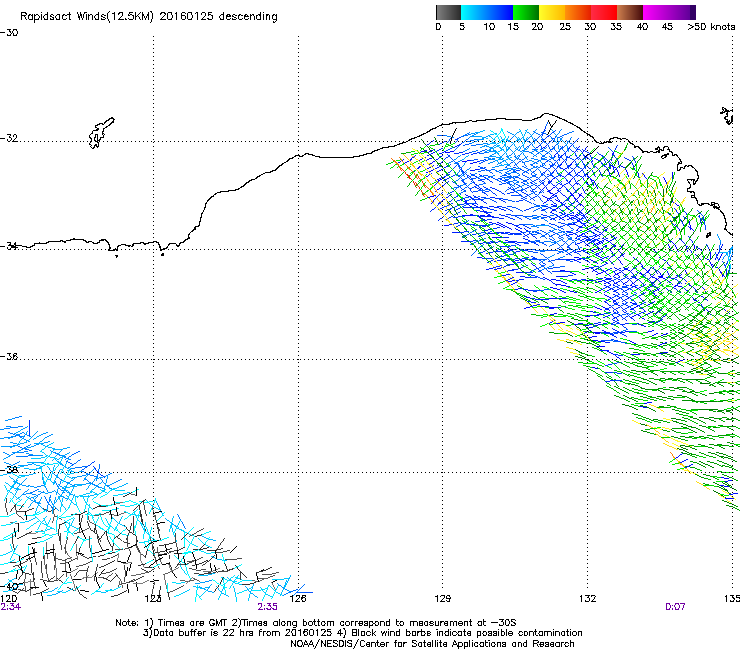Click the green 15-20 knots legend segment
The image size is (740, 650).
click(526, 12)
